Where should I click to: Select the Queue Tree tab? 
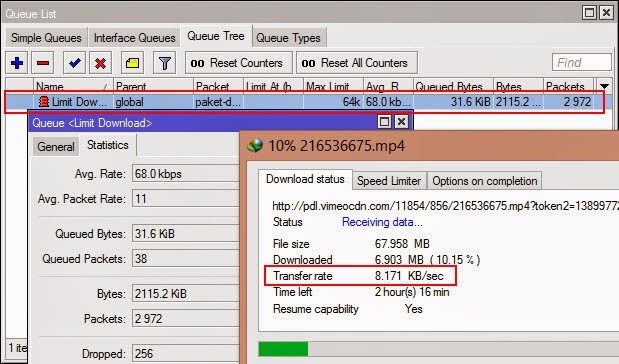pos(216,36)
